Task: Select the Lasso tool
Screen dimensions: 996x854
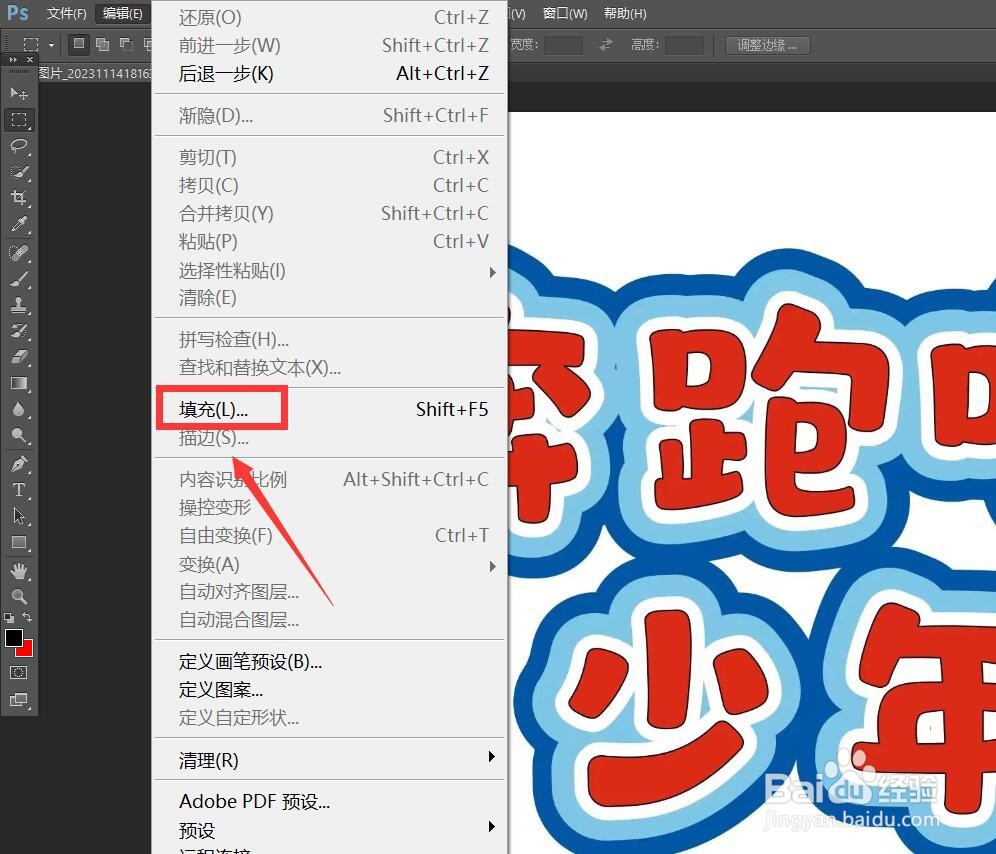Action: coord(19,146)
